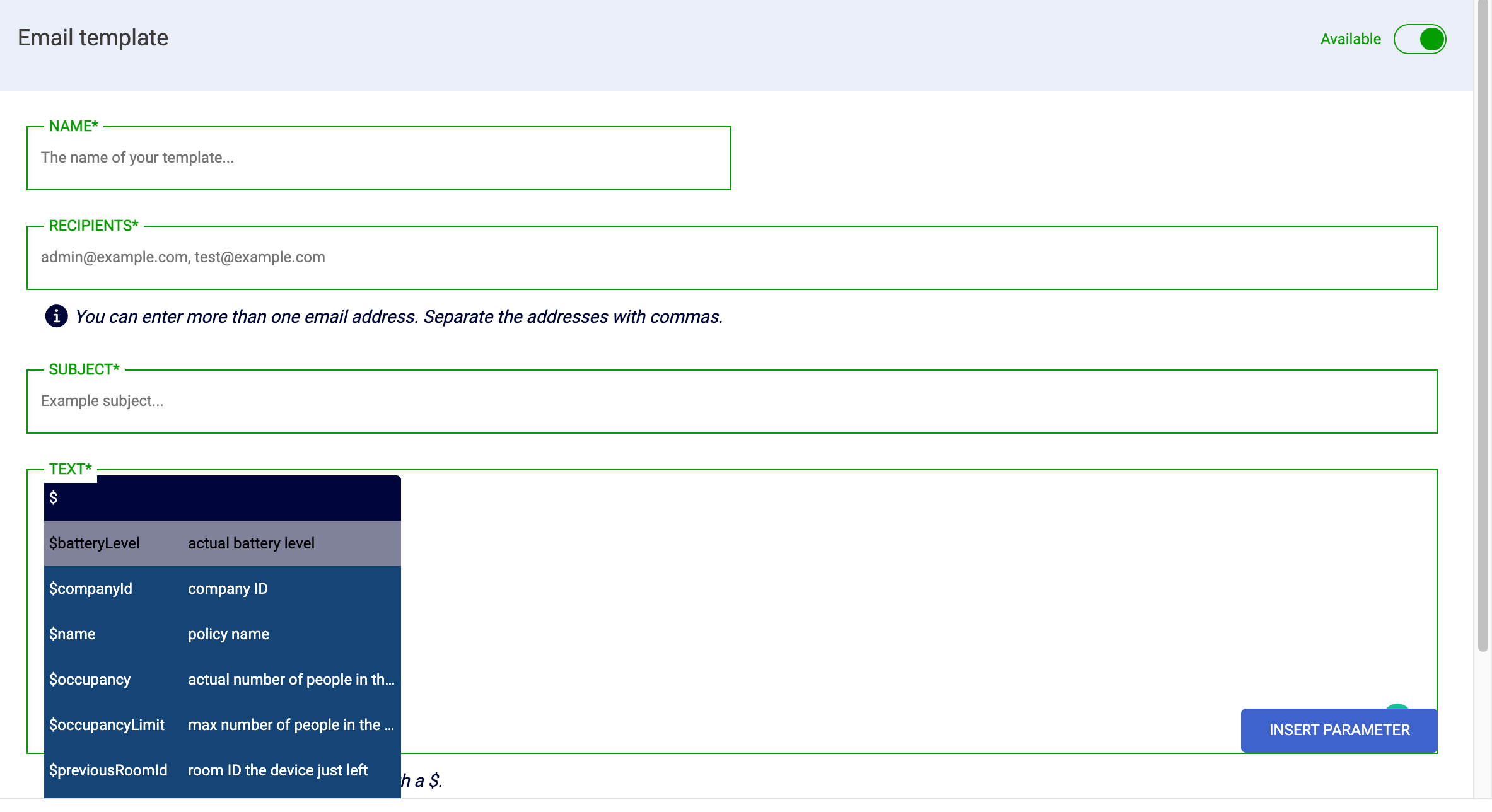Screen dimensions: 1492x812
Task: Choose $companyId from the parameter list
Action: coord(223,589)
